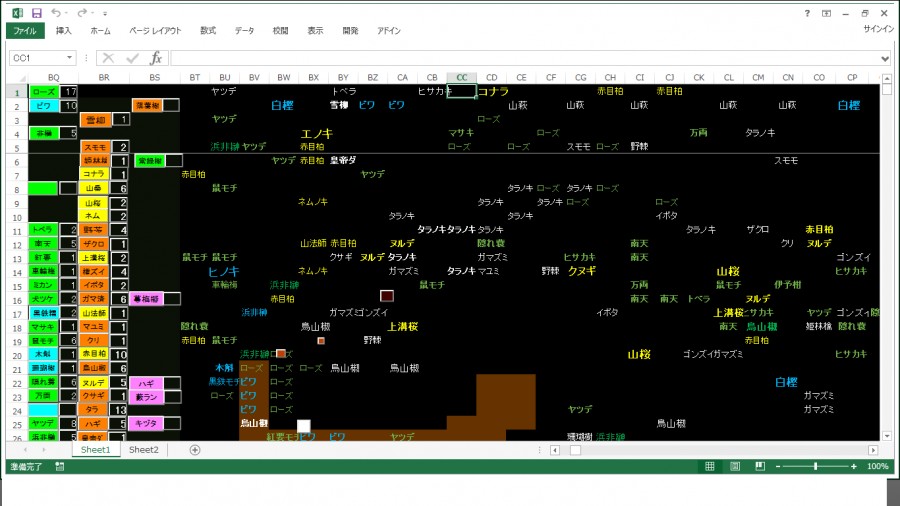Add a new sheet with plus button
Viewport: 900px width, 506px height.
(x=195, y=450)
